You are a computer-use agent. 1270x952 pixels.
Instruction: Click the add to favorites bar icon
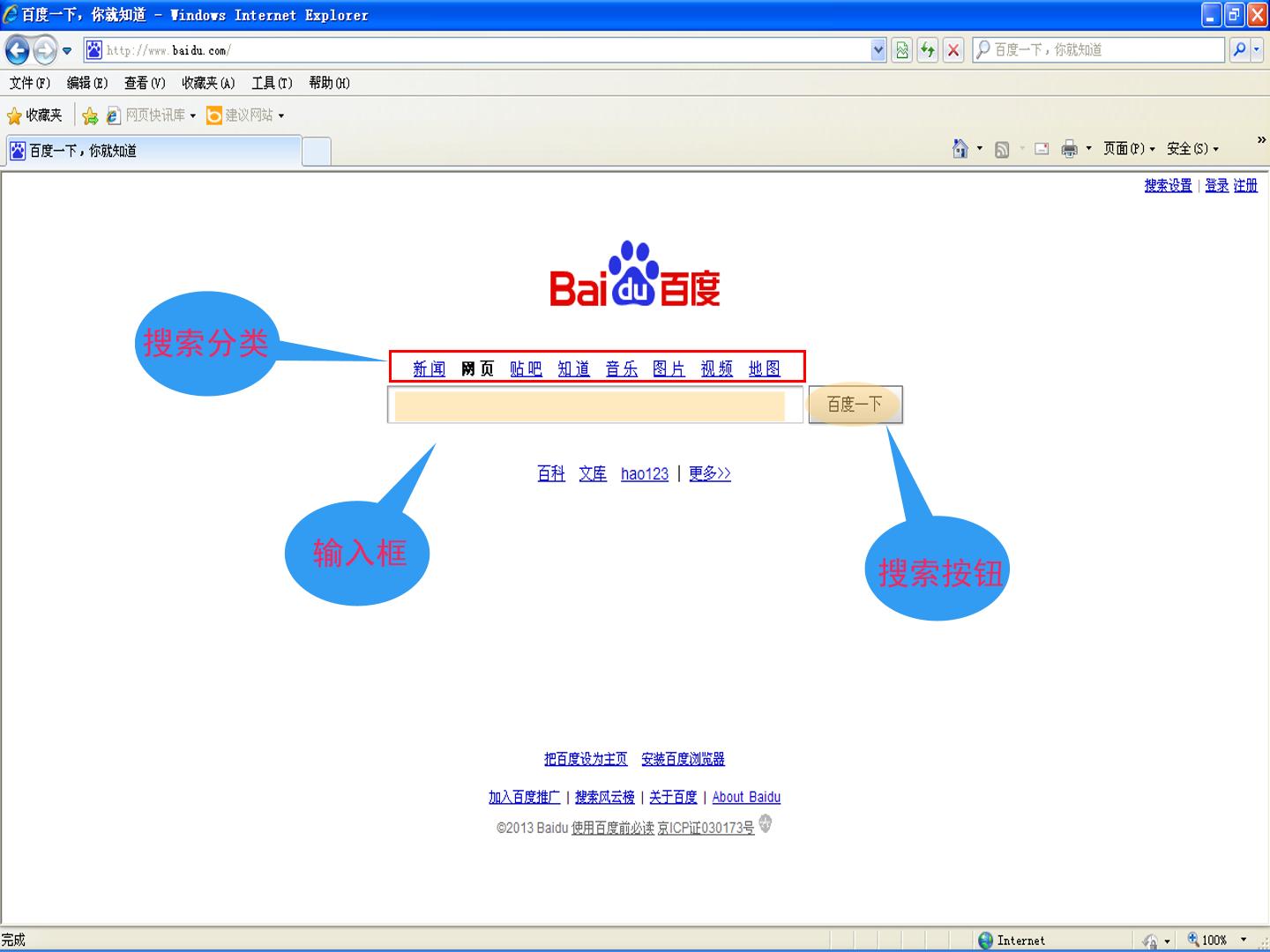click(x=90, y=115)
